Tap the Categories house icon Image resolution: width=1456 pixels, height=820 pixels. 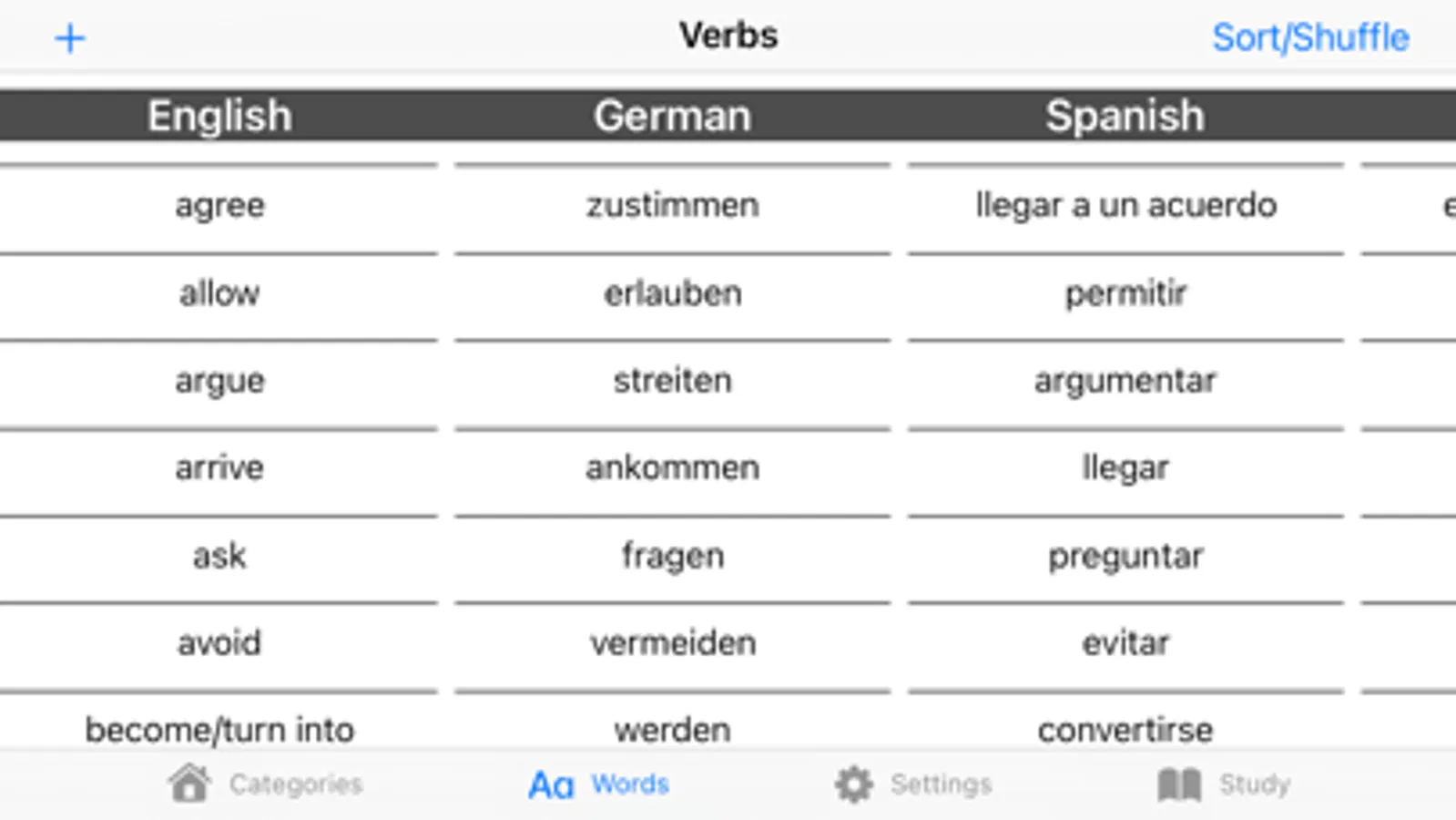[189, 784]
